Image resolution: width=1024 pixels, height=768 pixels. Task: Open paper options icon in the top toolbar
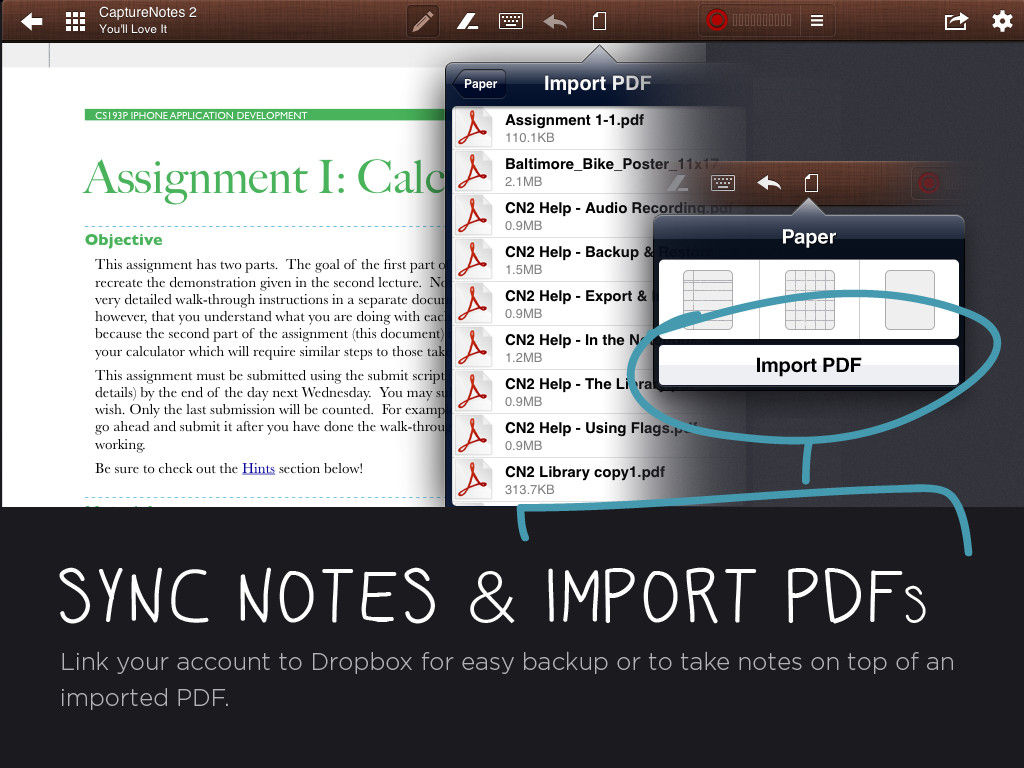click(x=599, y=22)
